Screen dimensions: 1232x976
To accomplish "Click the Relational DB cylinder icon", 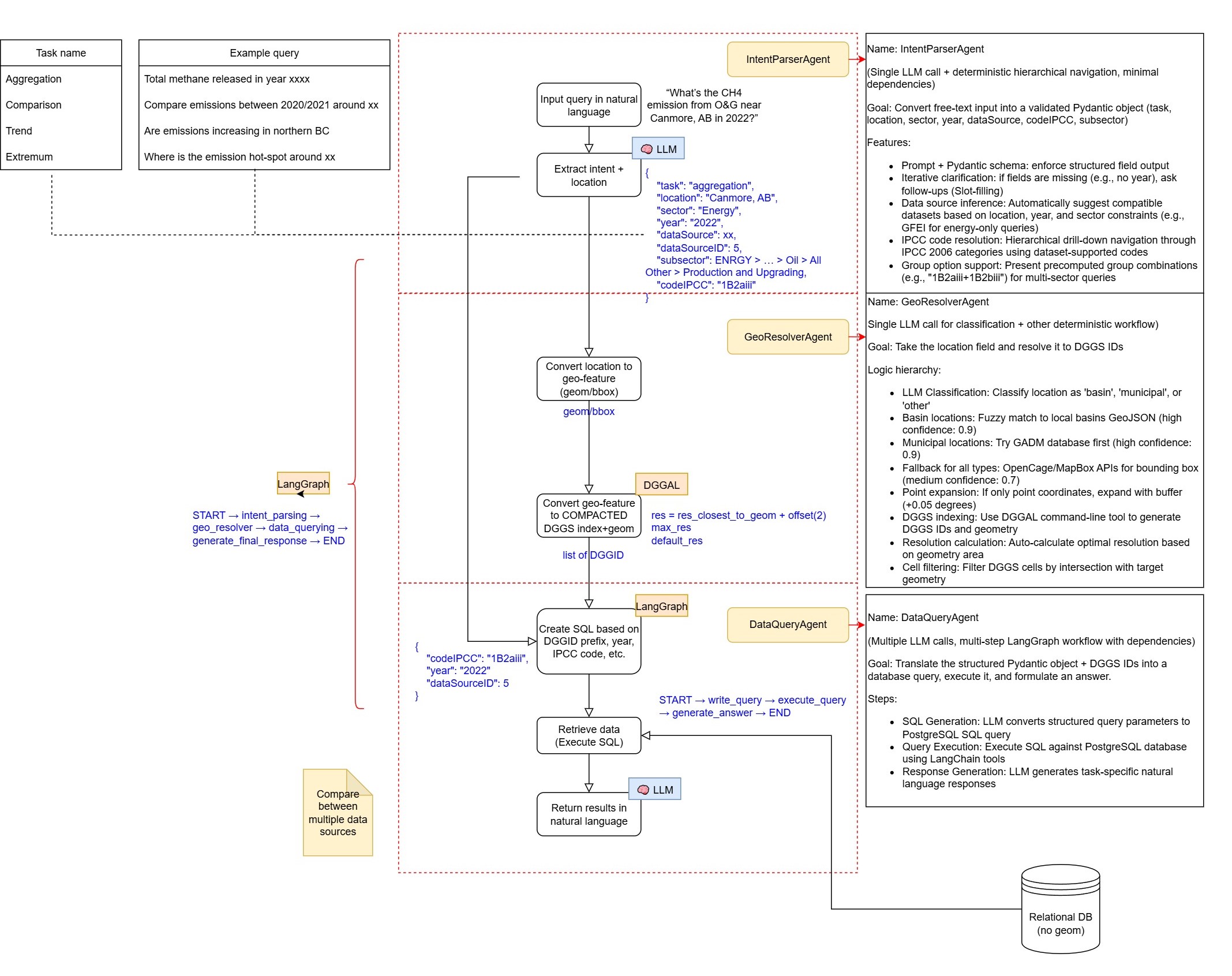I will point(1060,908).
